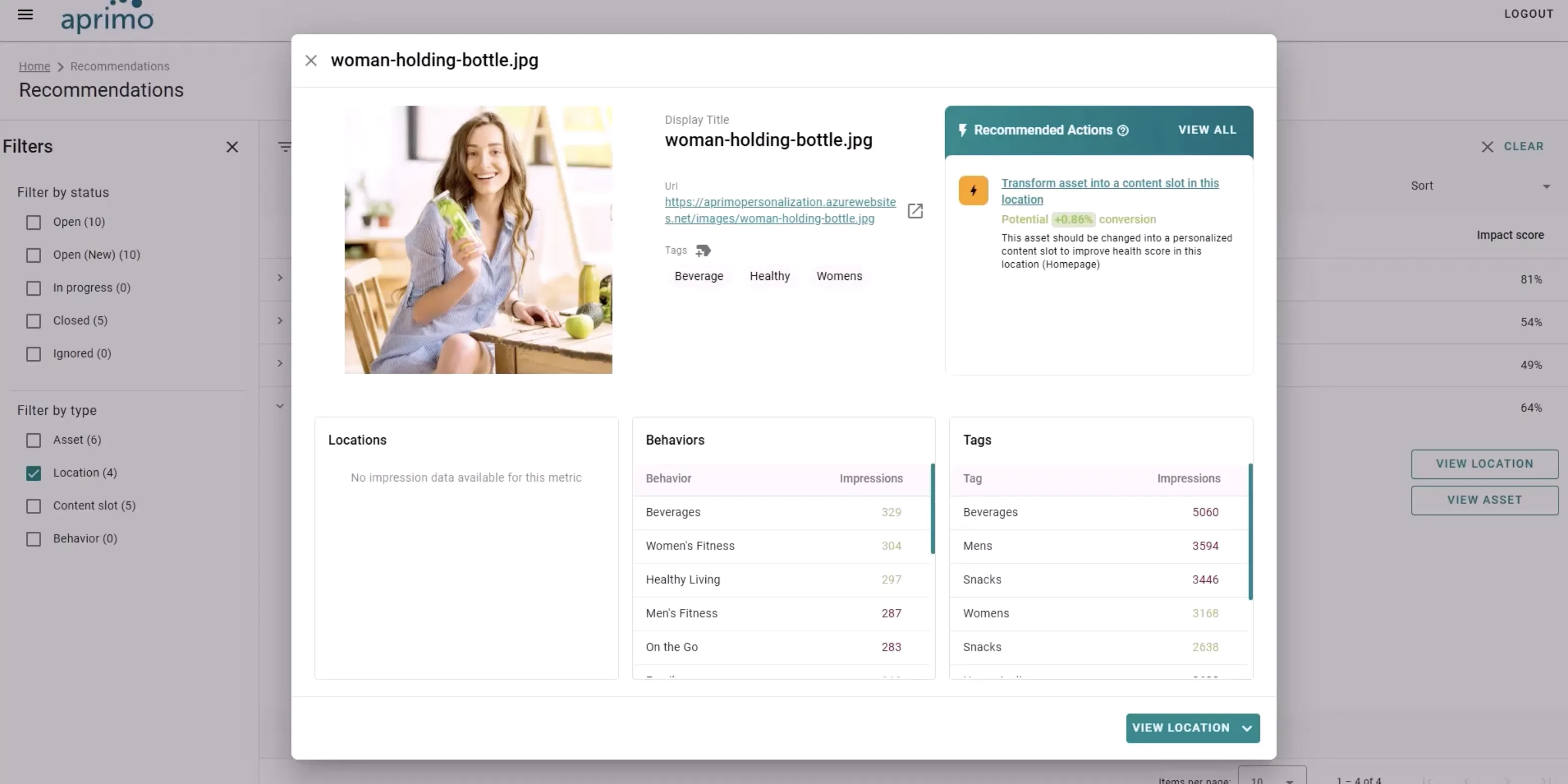
Task: Click the Behaviors table scrollbar
Action: (933, 509)
